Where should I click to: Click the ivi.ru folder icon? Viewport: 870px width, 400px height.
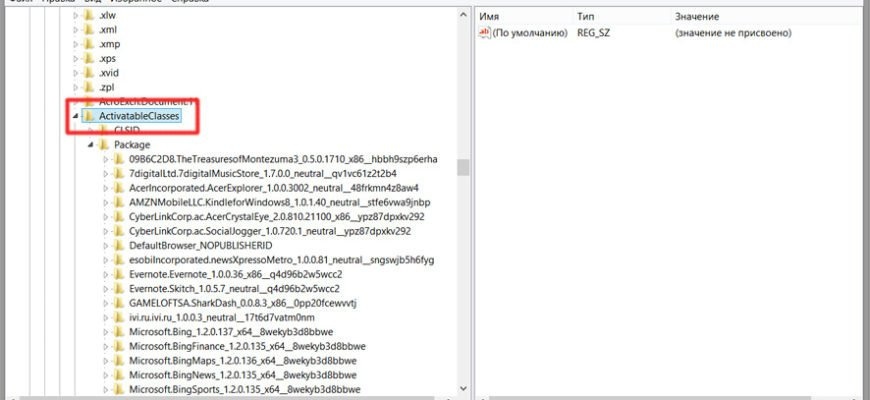pyautogui.click(x=119, y=318)
